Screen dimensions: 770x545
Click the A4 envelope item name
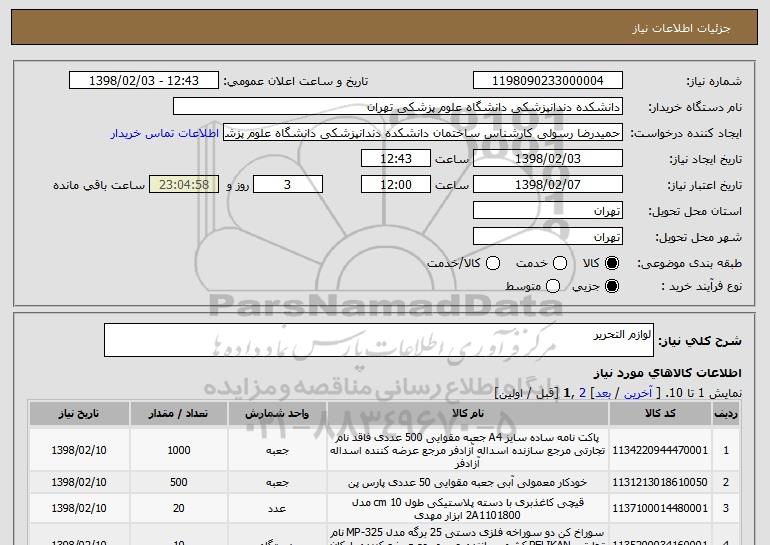(468, 450)
